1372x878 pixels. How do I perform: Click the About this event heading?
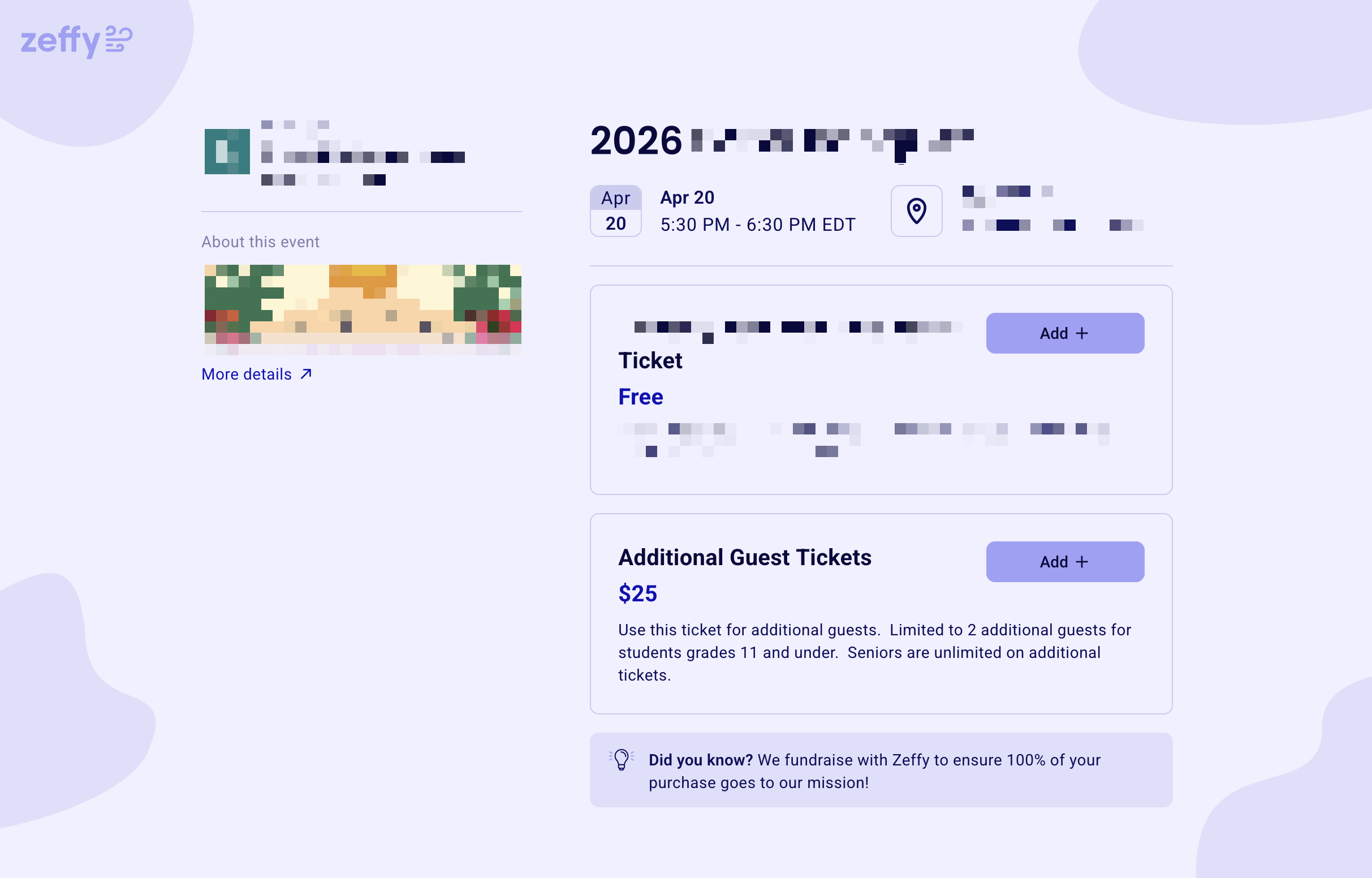click(260, 242)
